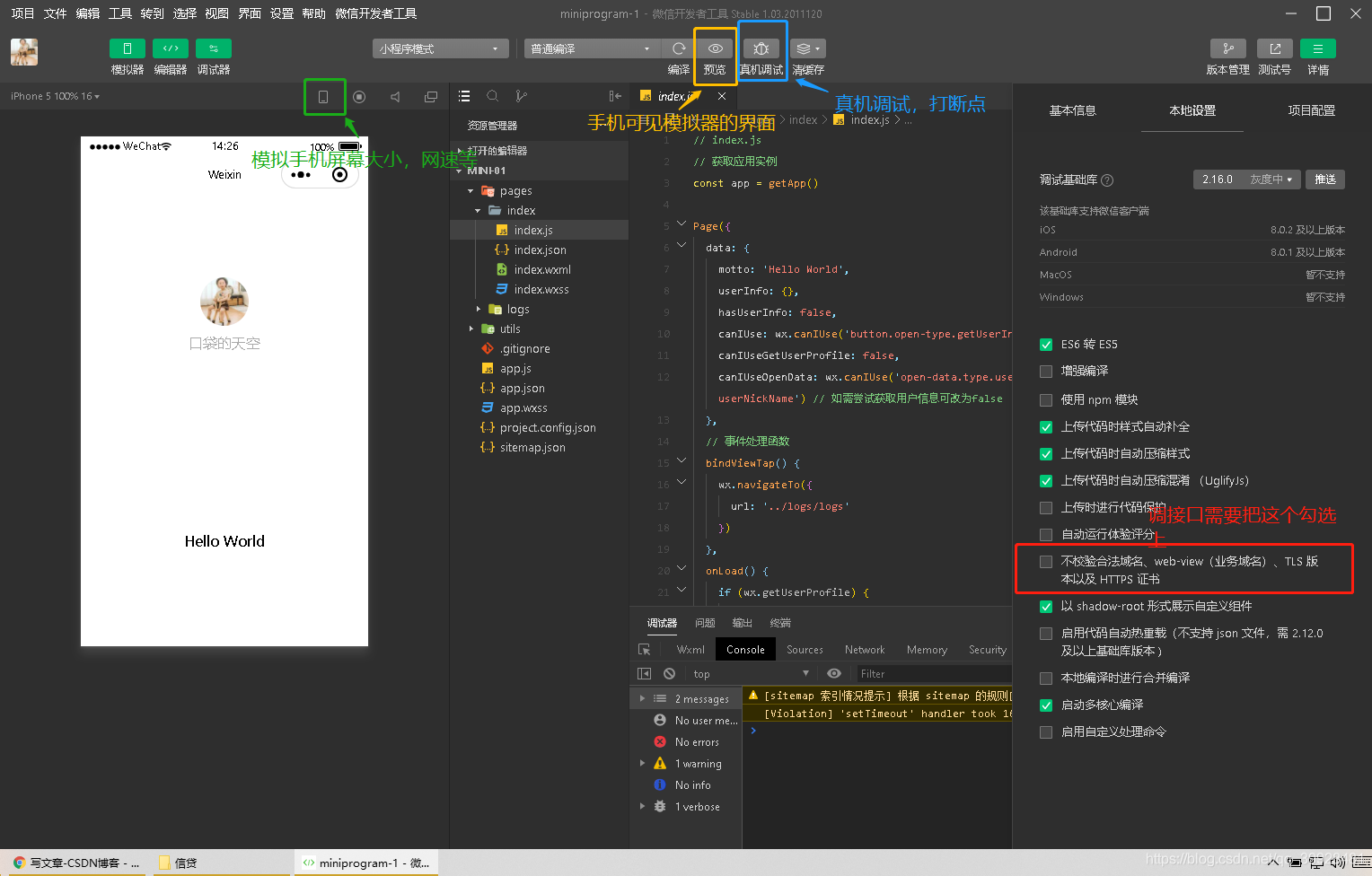Image resolution: width=1372 pixels, height=876 pixels.
Task: Open the console top context dropdown
Action: pyautogui.click(x=751, y=673)
